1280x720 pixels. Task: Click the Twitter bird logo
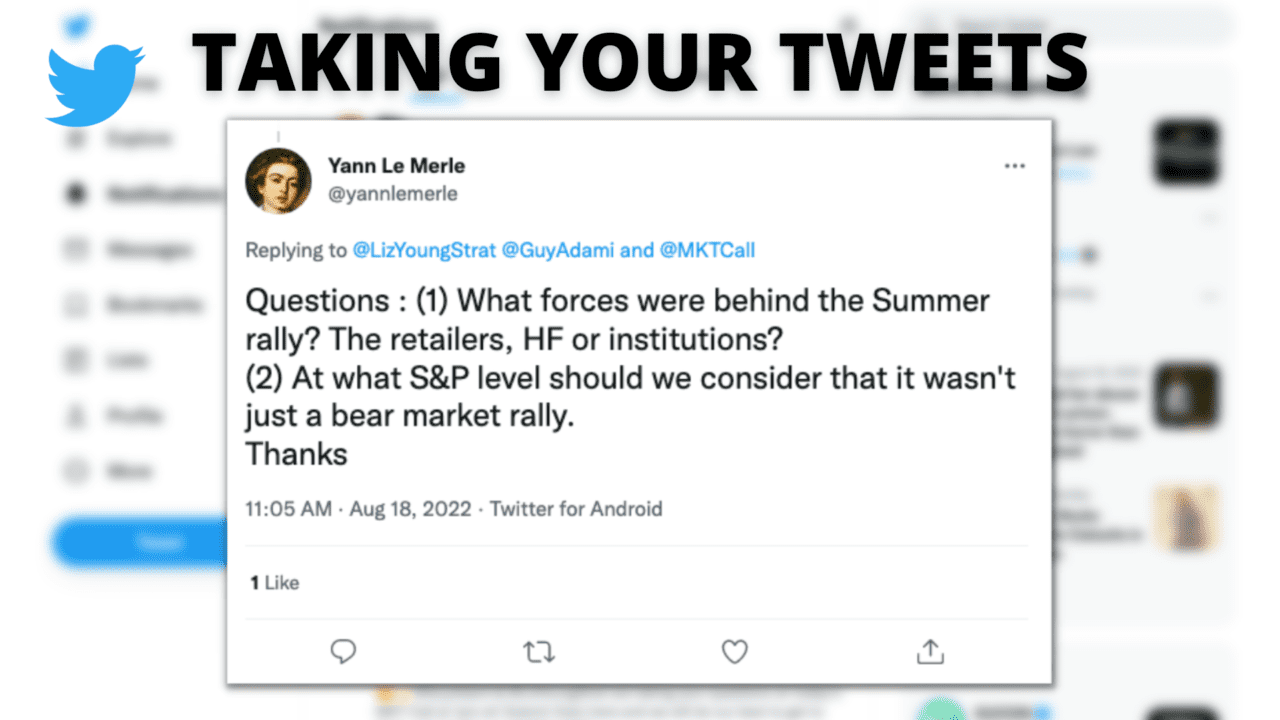[95, 84]
